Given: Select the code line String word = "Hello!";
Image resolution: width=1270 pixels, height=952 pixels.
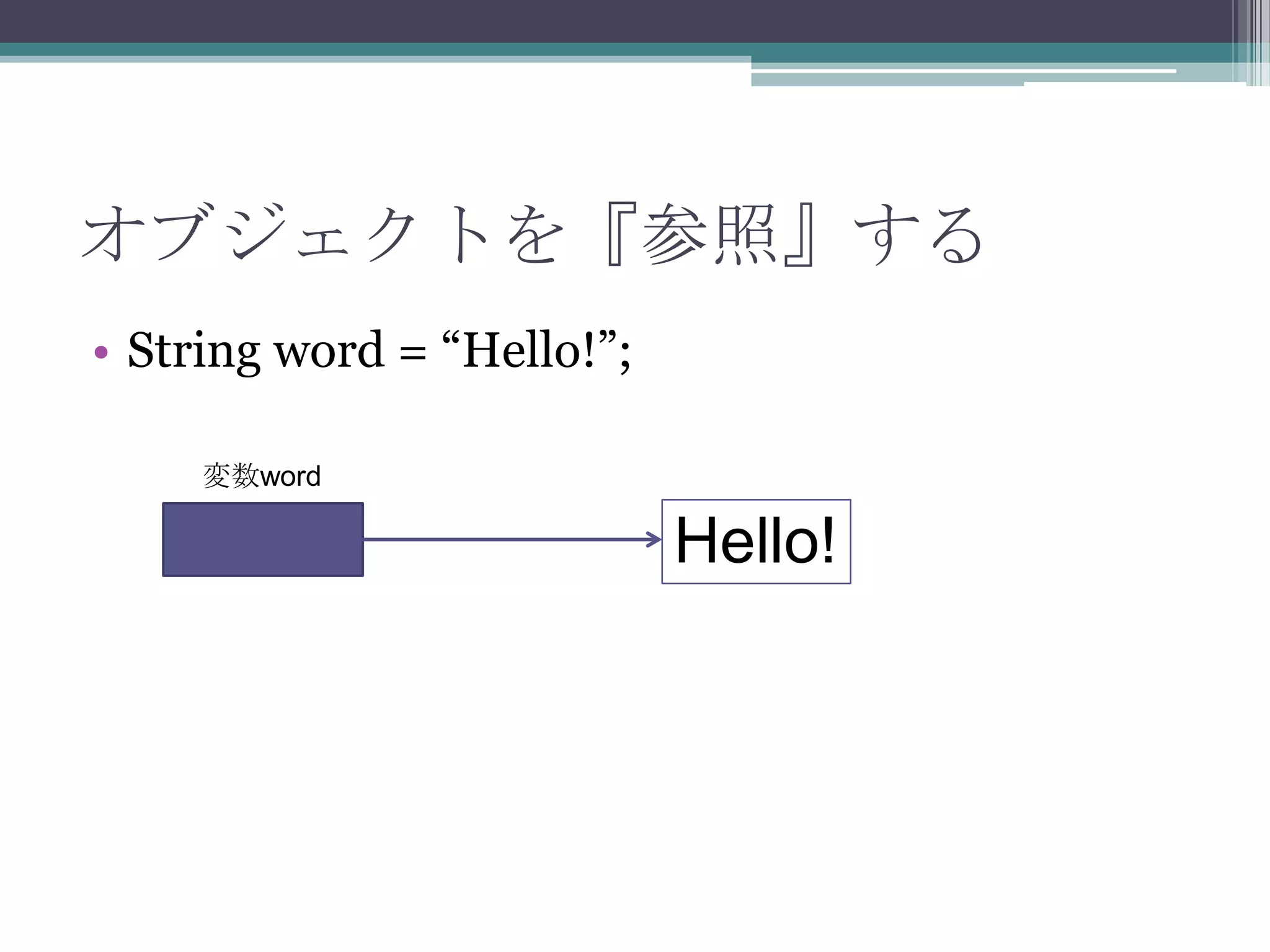Looking at the screenshot, I should coord(379,351).
